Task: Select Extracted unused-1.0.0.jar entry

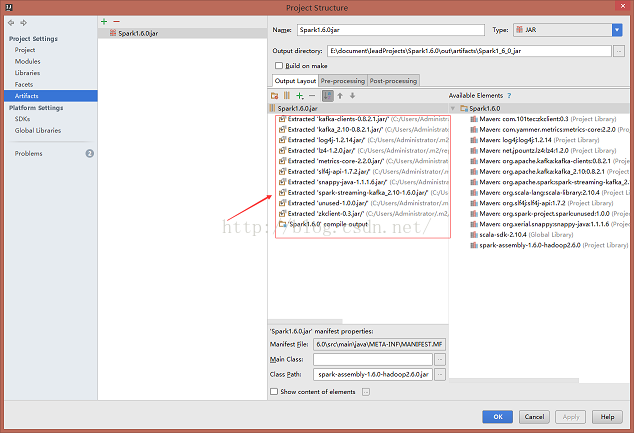Action: click(364, 203)
